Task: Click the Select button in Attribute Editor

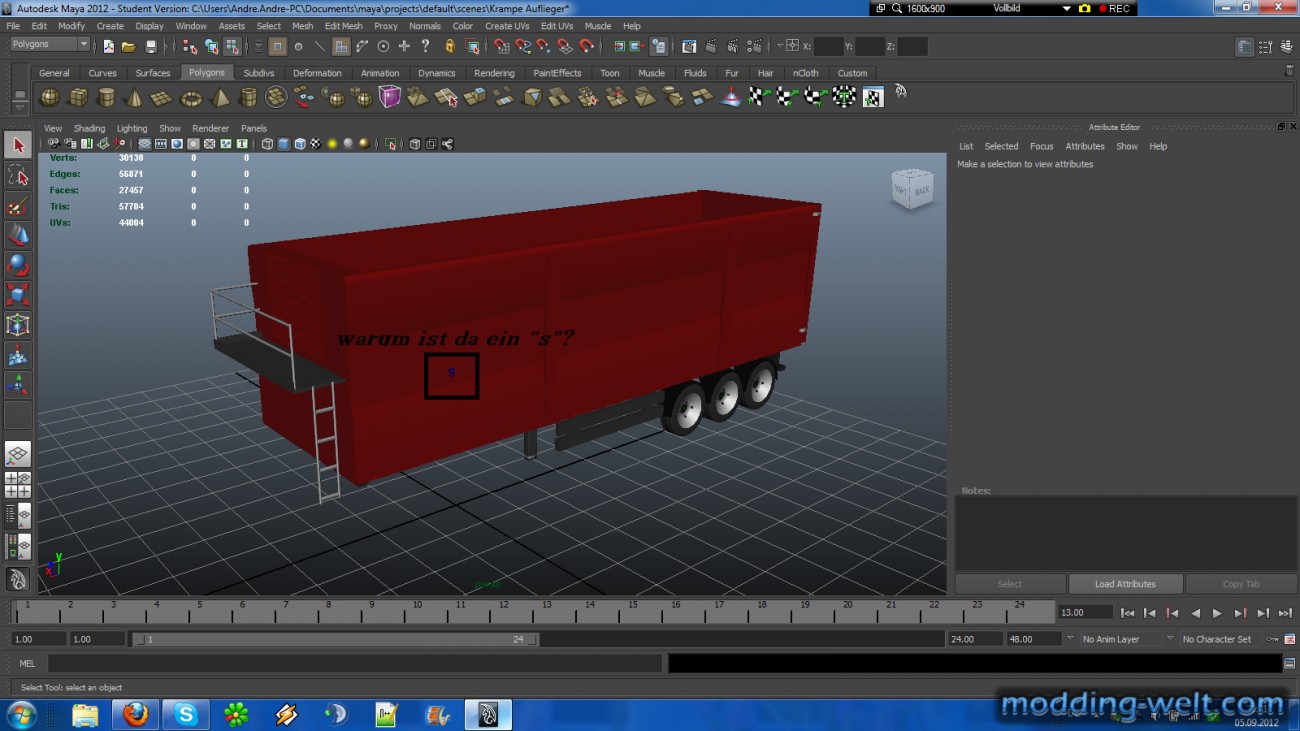Action: (x=1010, y=584)
